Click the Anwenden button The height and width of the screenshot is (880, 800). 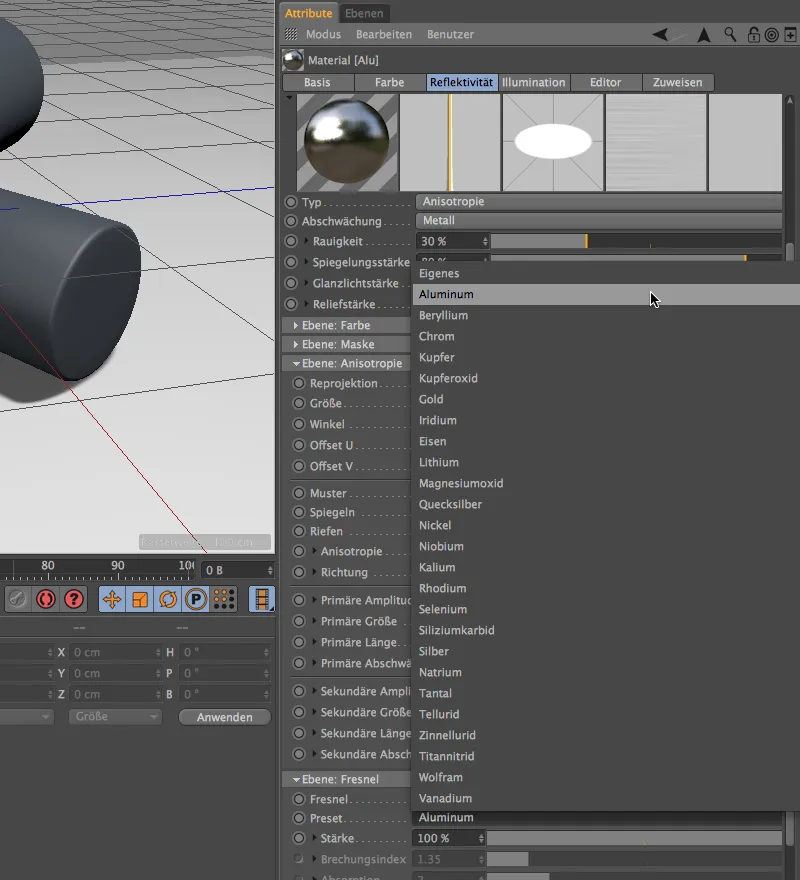point(225,717)
